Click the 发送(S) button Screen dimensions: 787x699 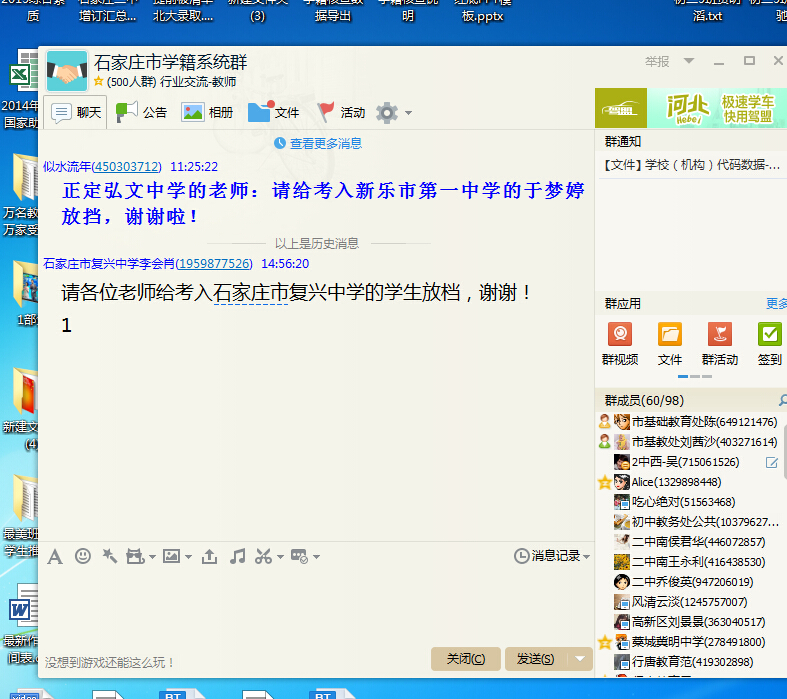click(536, 659)
